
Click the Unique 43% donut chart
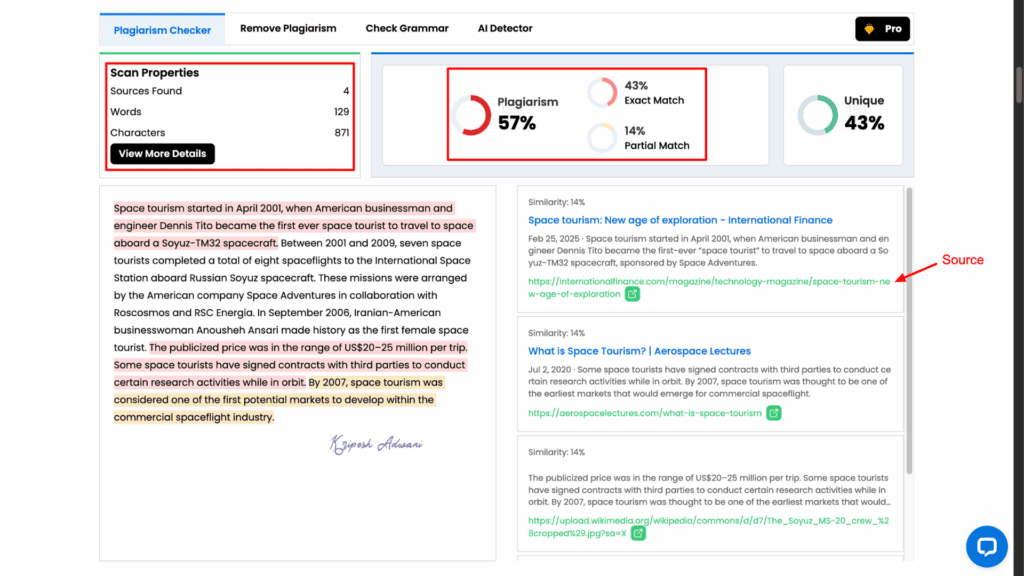(x=817, y=115)
